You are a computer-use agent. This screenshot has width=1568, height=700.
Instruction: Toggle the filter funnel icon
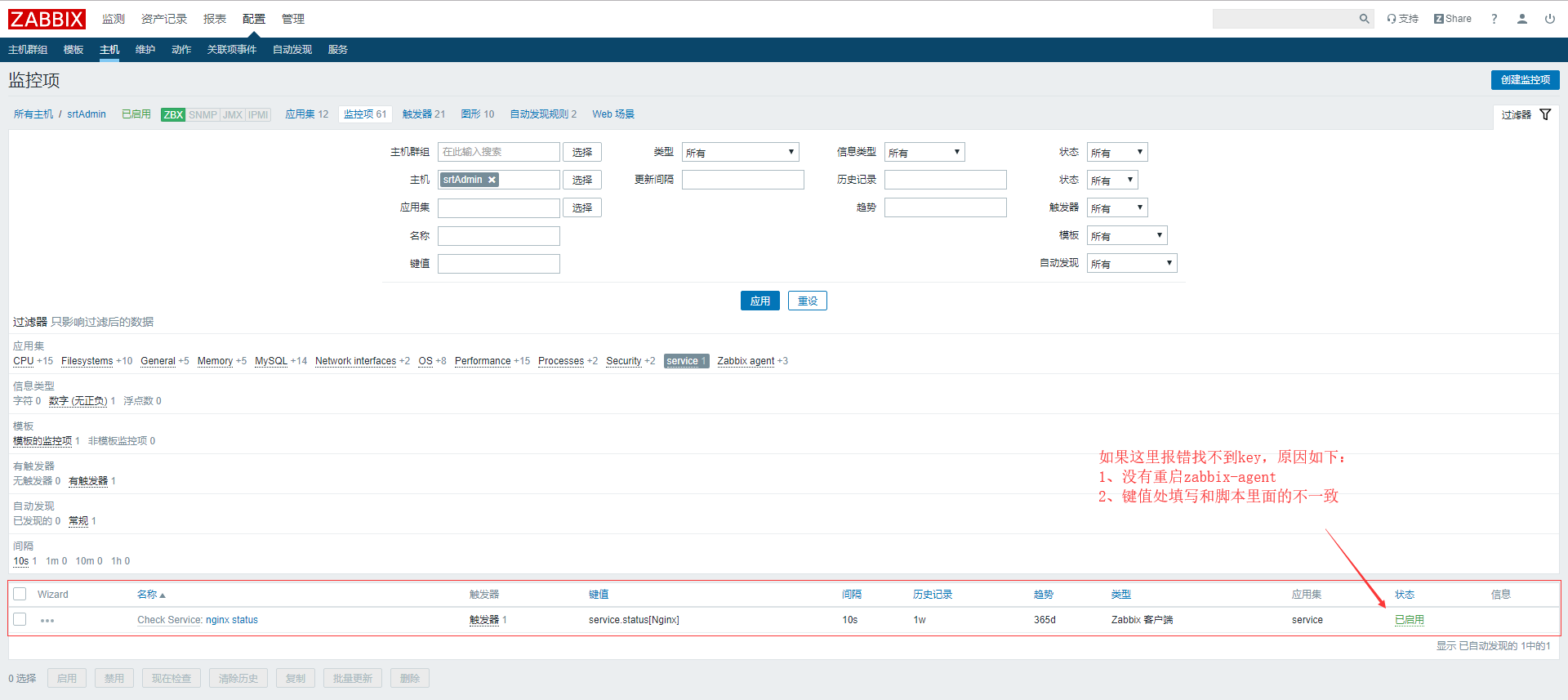(x=1545, y=114)
